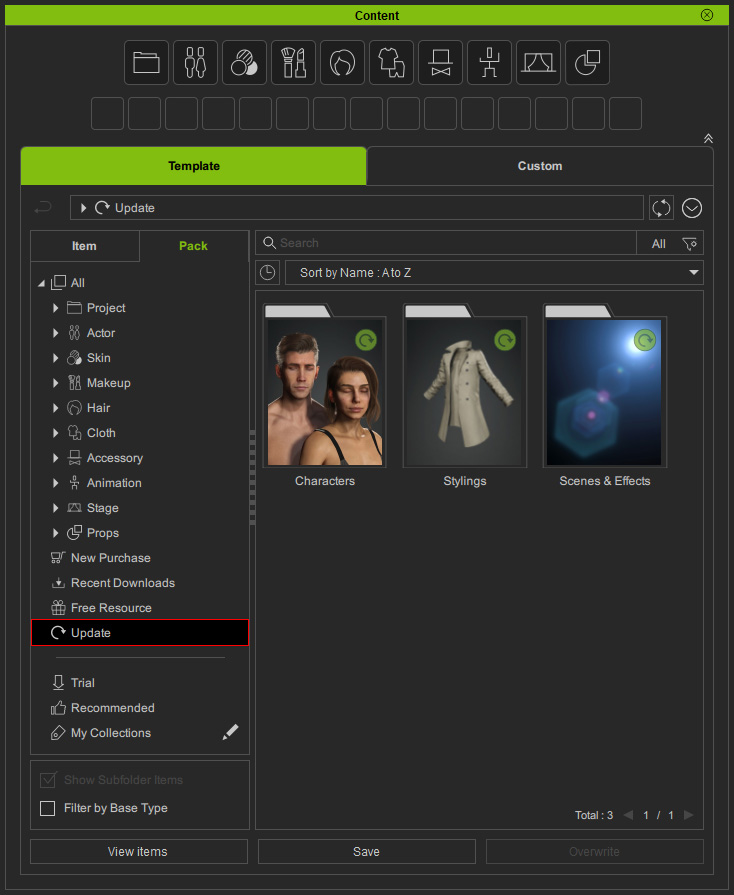
Task: Edit My Collections with the pencil icon
Action: (x=230, y=733)
